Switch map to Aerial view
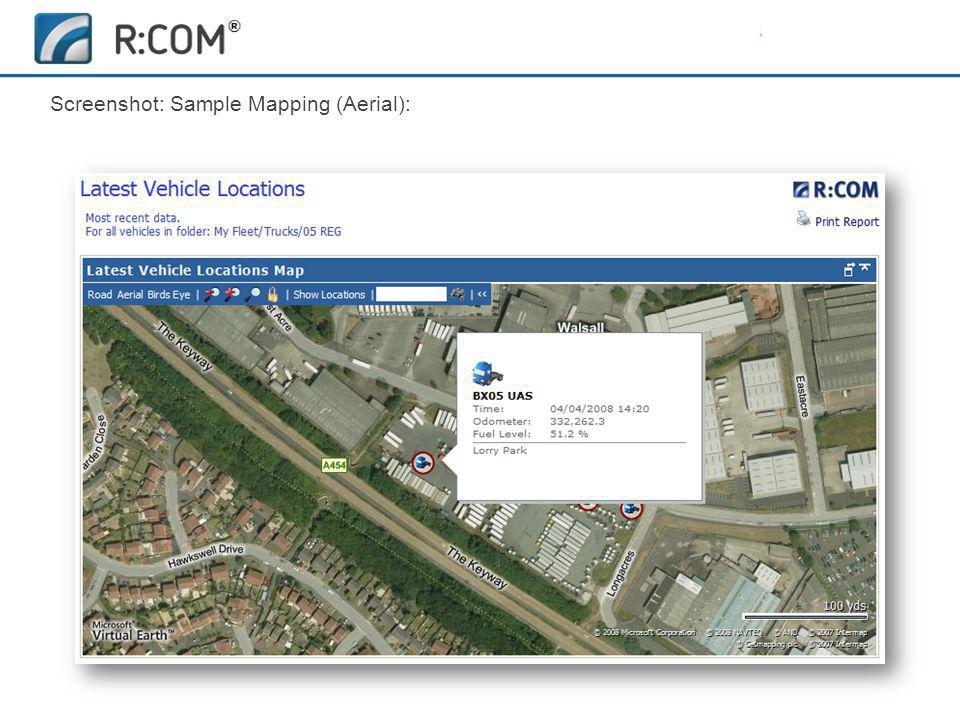This screenshot has height=720, width=960. click(x=130, y=294)
